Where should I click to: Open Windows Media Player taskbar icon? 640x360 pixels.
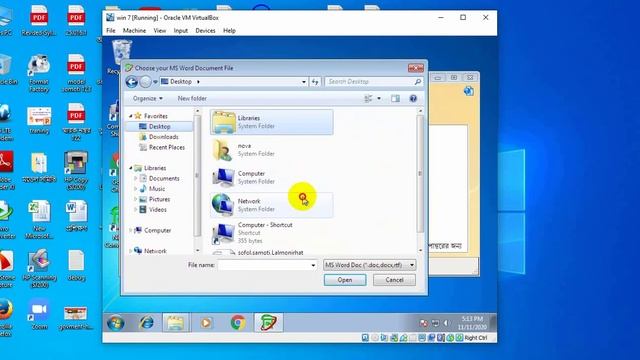point(206,323)
